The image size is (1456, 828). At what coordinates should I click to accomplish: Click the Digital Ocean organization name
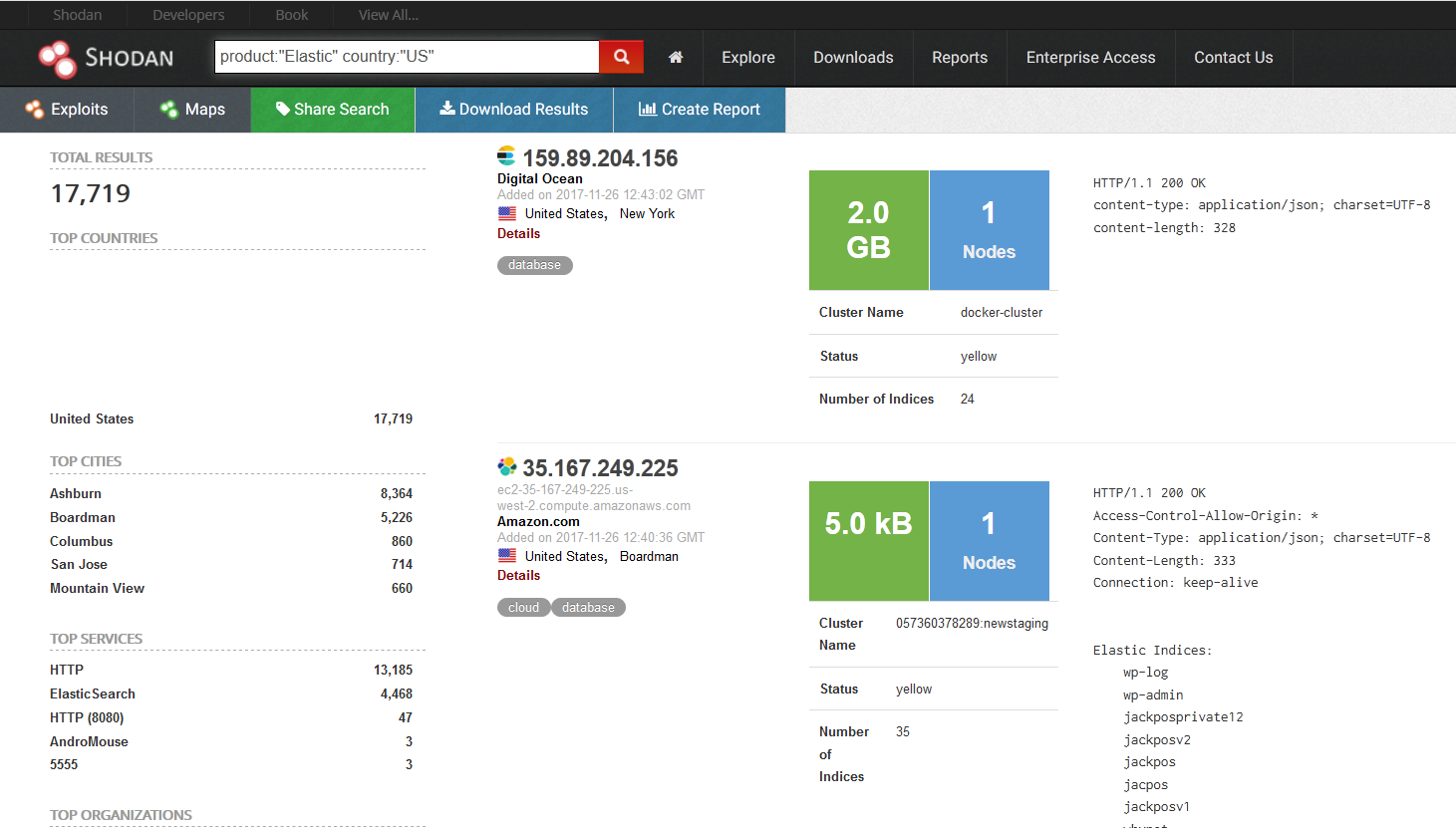coord(540,178)
